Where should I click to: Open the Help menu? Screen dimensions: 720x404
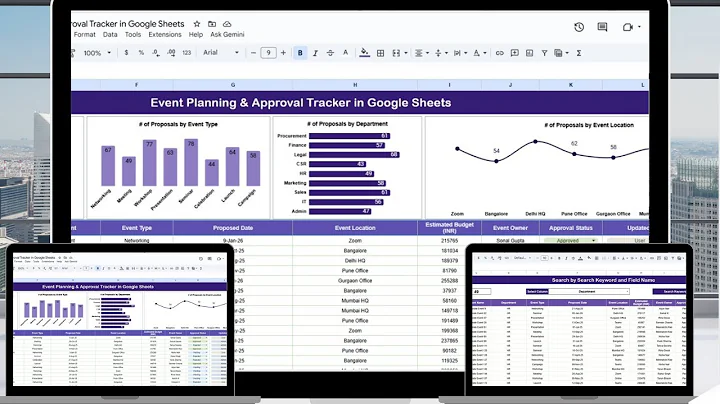pos(196,34)
